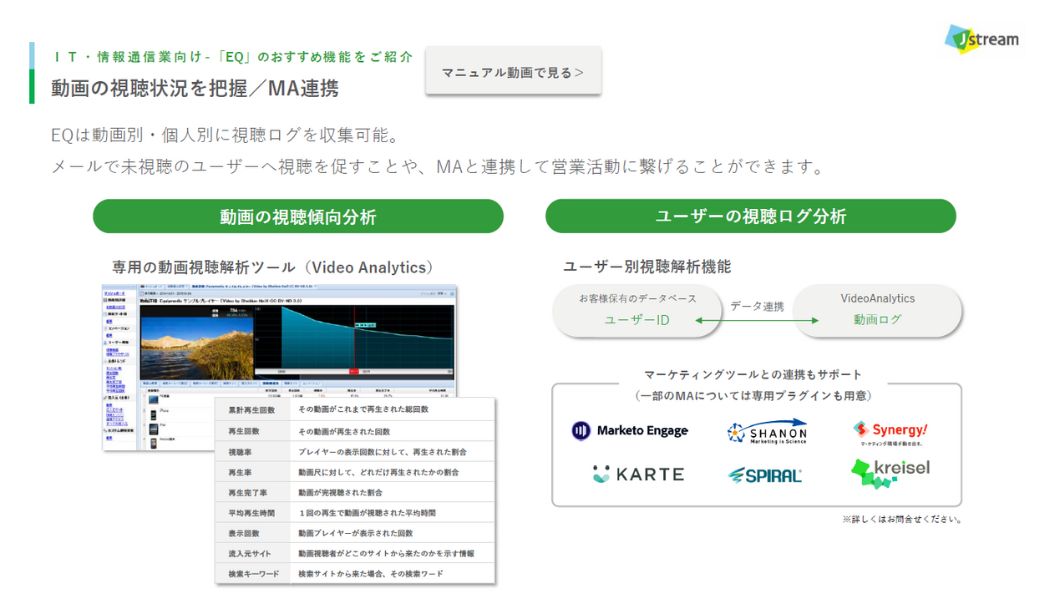
Task: Click the 動画の視聴状況を把握／MA連携 heading
Action: 195,88
